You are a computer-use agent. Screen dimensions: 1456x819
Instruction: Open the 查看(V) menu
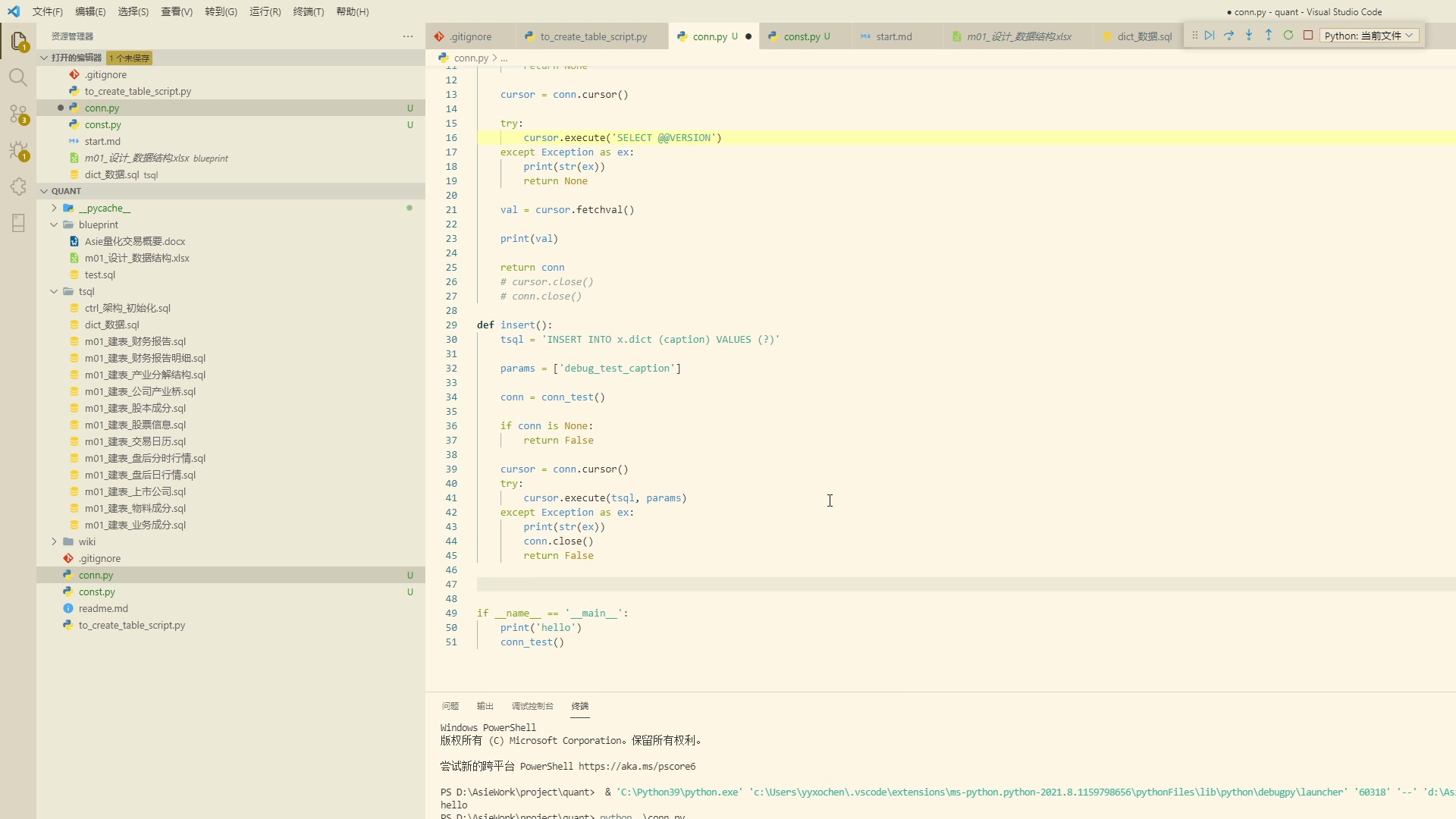[177, 11]
